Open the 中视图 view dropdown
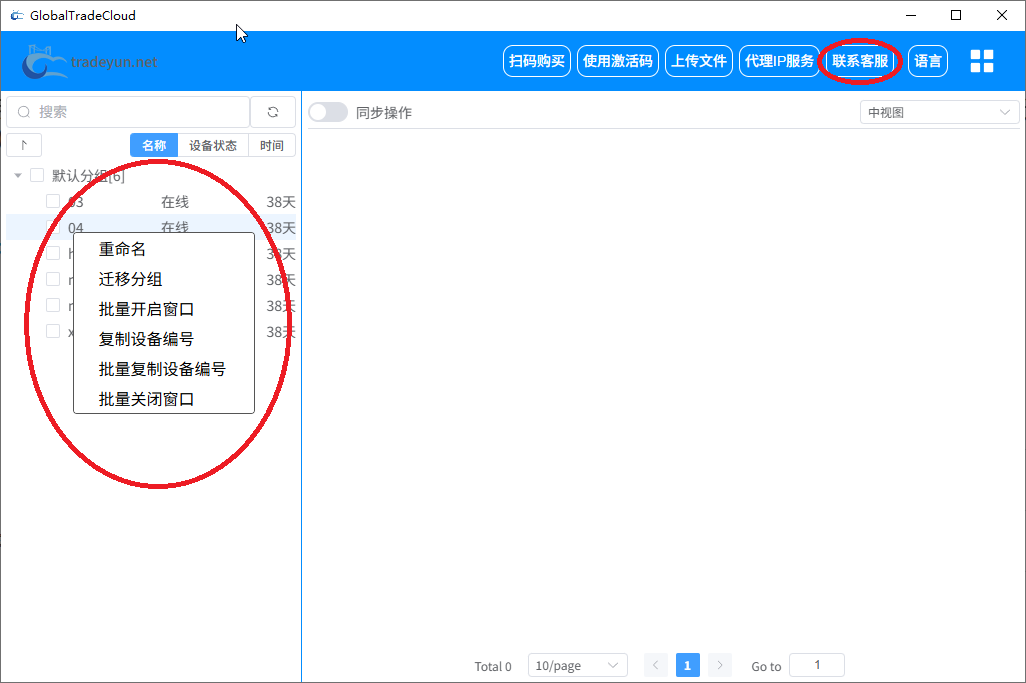This screenshot has height=683, width=1026. click(937, 111)
